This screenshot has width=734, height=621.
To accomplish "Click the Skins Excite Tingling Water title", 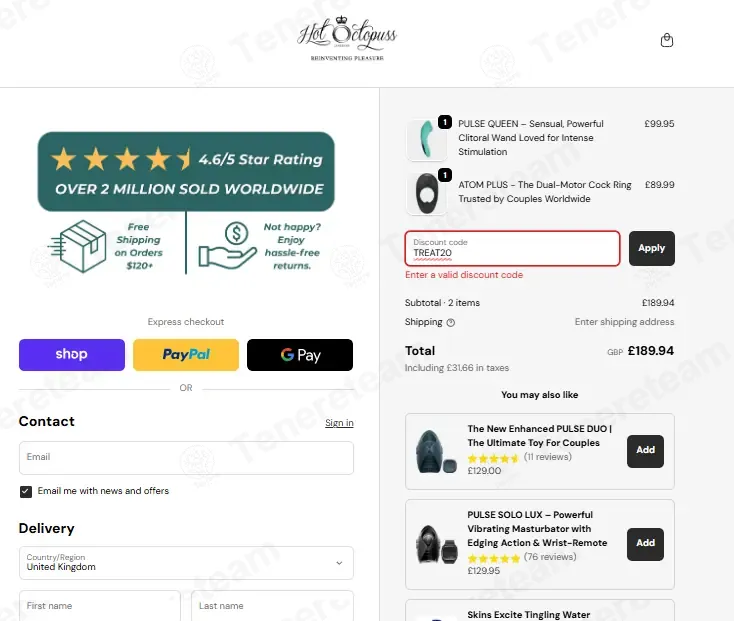I will pos(528,614).
